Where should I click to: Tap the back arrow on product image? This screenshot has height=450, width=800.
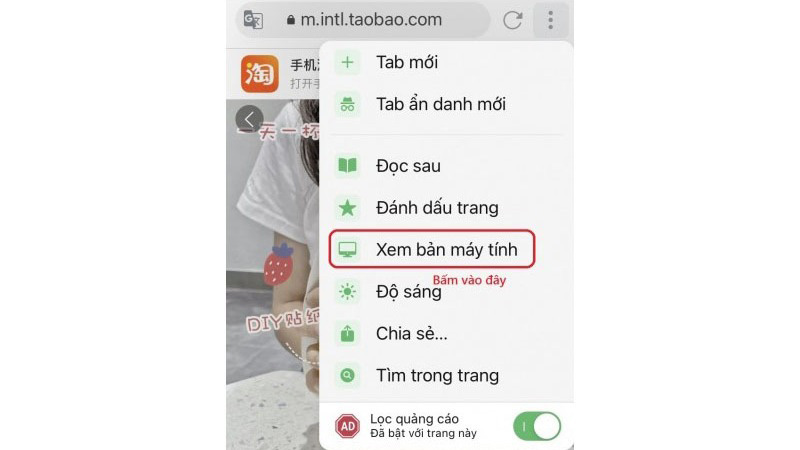click(x=249, y=120)
